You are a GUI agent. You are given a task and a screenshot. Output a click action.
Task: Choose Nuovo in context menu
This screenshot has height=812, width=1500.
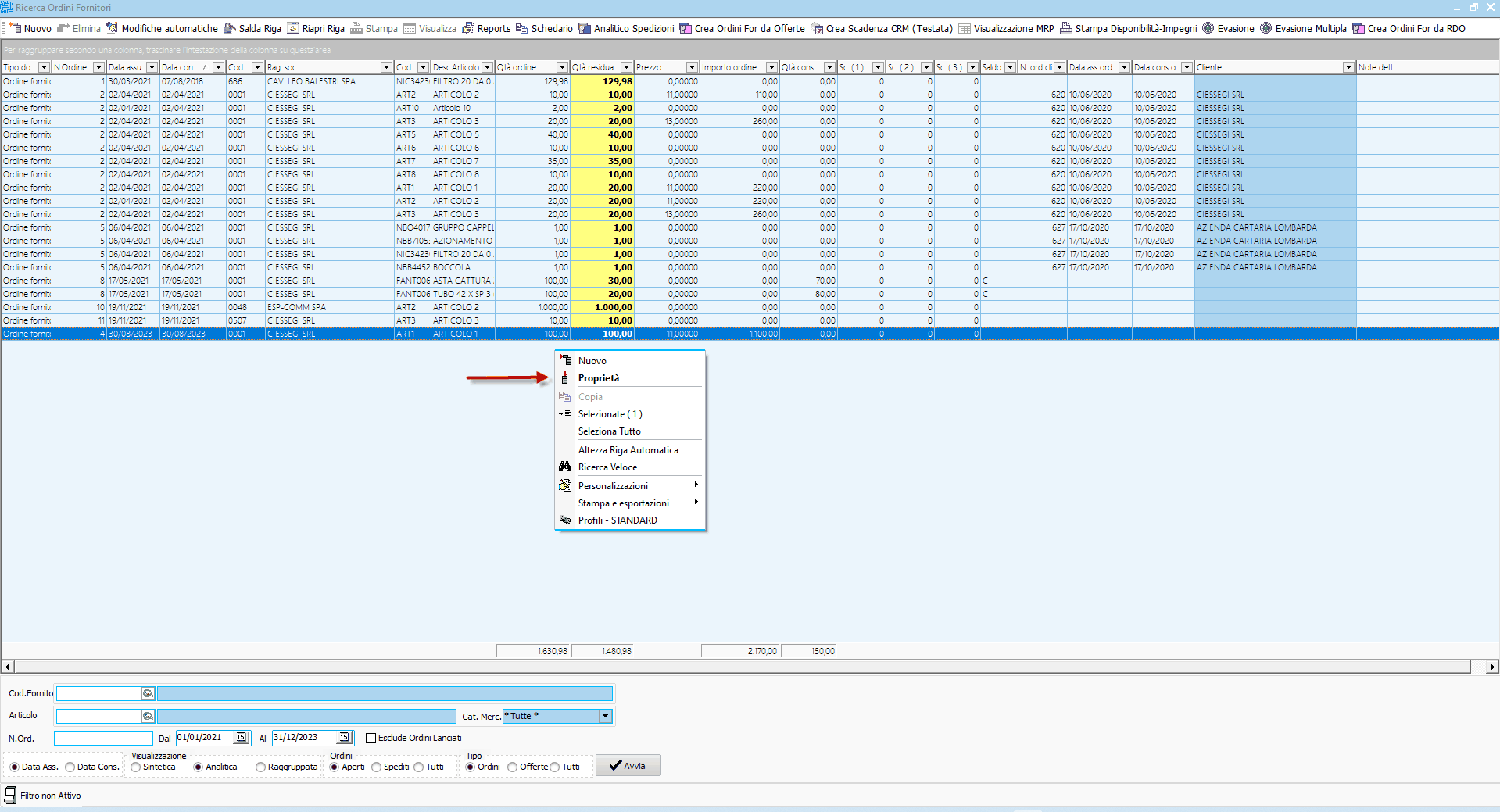click(630, 360)
